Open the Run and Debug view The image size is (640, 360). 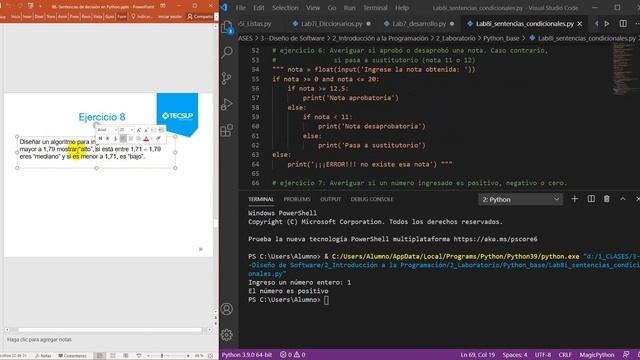[x=227, y=104]
